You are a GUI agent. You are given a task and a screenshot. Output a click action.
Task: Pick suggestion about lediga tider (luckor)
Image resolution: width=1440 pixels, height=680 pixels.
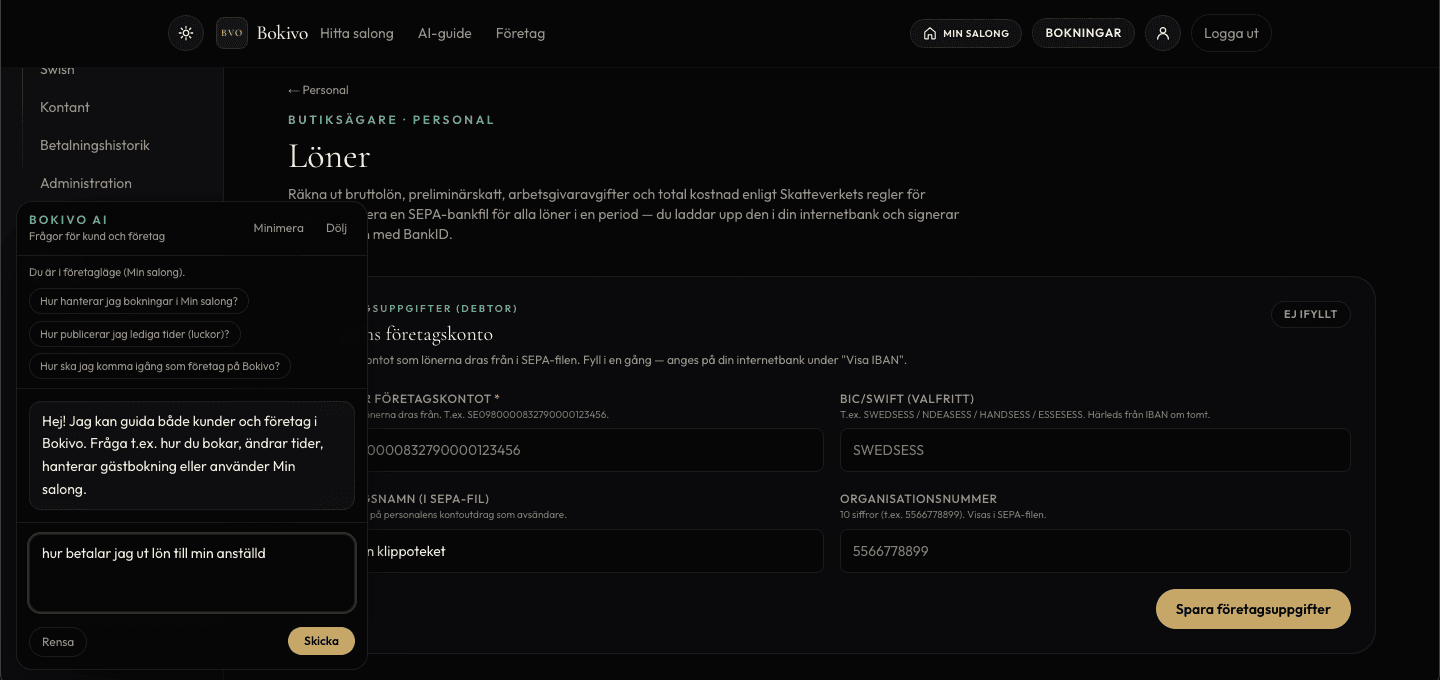point(135,334)
